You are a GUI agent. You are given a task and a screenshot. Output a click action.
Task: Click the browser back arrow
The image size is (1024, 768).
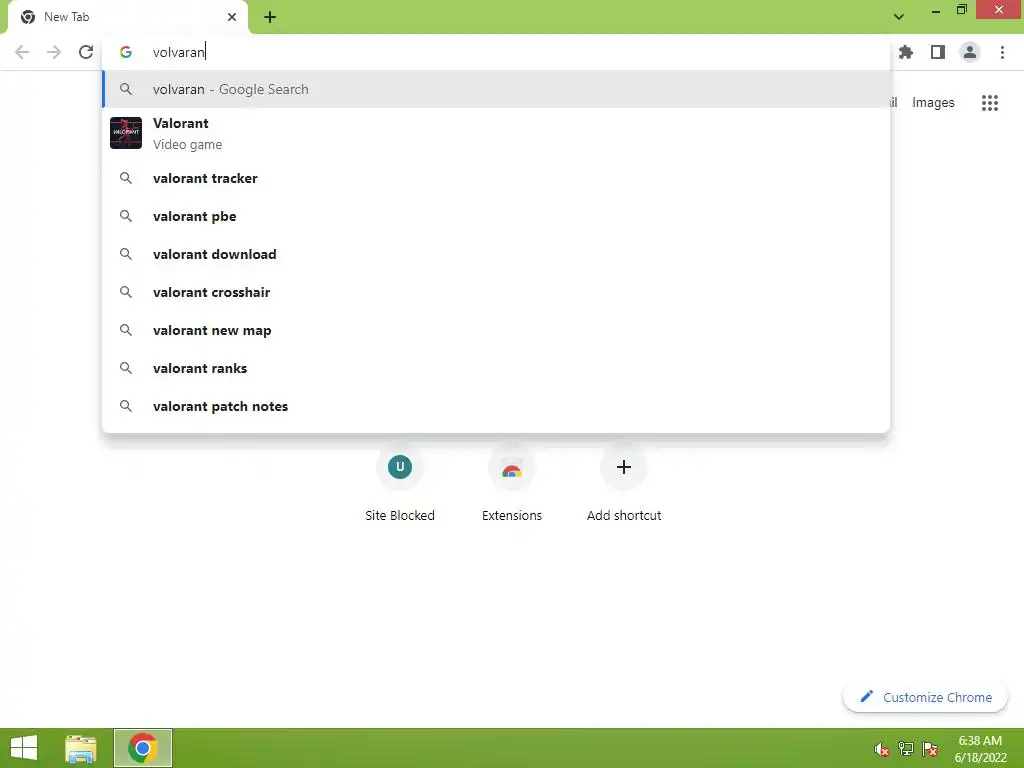point(22,52)
